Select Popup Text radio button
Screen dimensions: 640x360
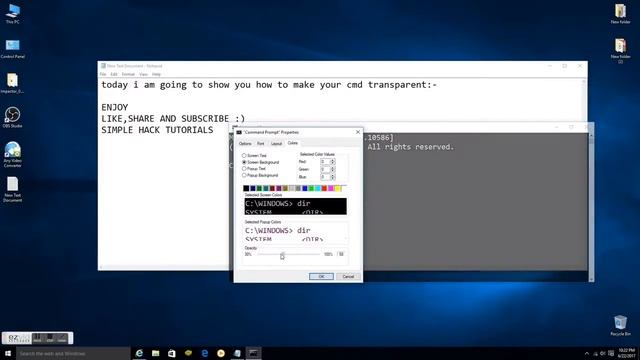tap(244, 169)
